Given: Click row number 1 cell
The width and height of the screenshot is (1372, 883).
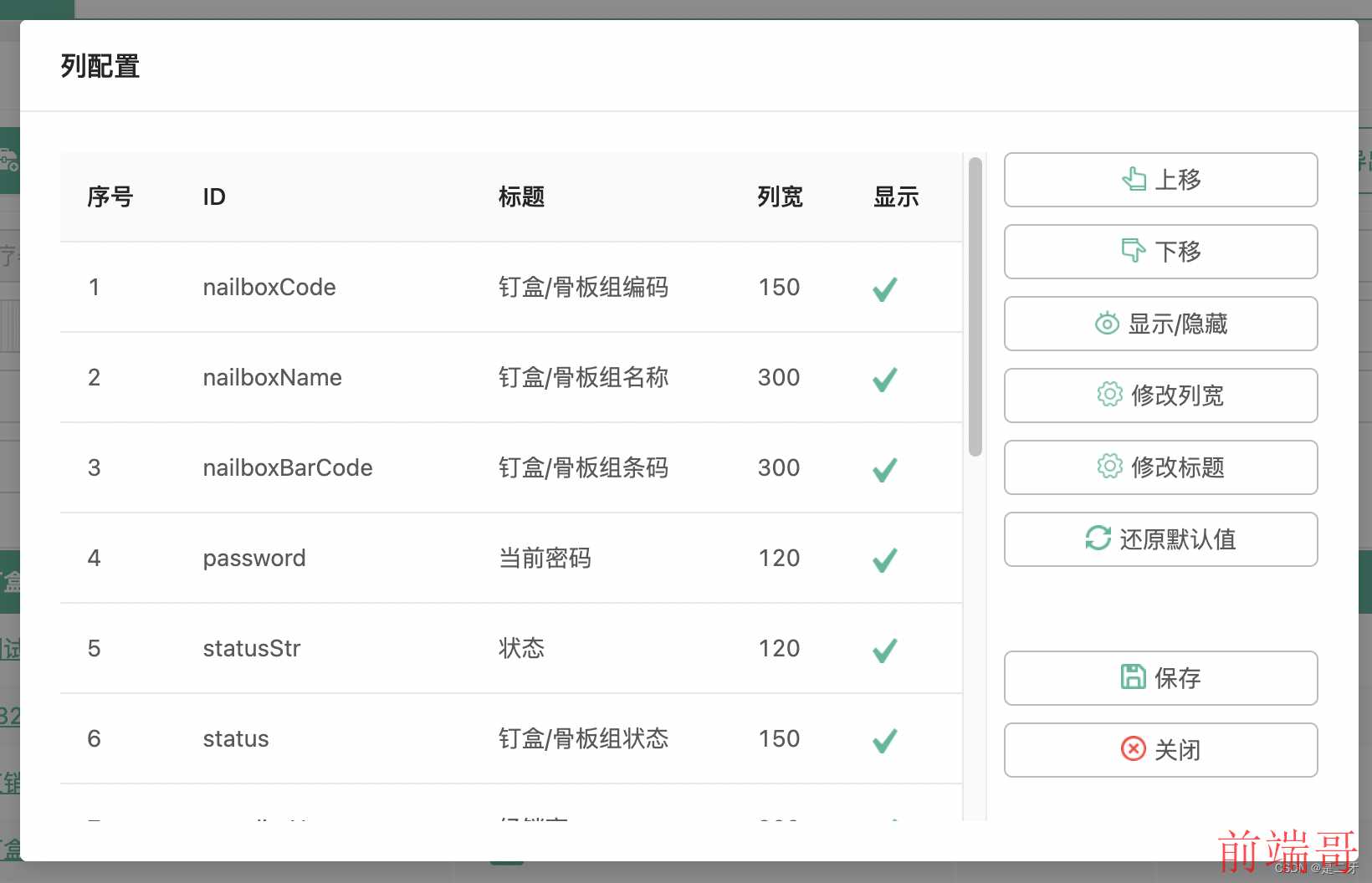Looking at the screenshot, I should [x=95, y=287].
